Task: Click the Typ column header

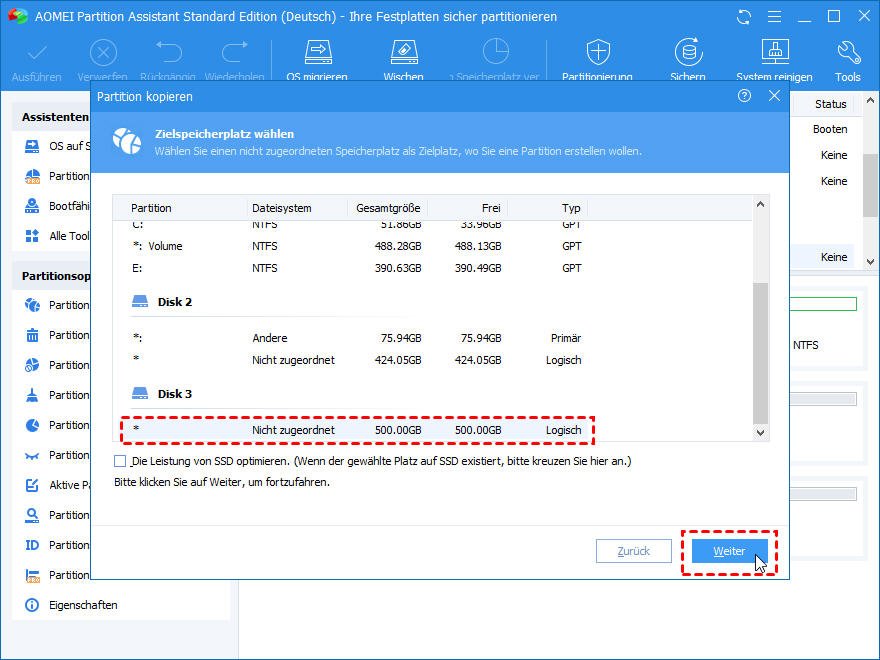Action: 571,208
